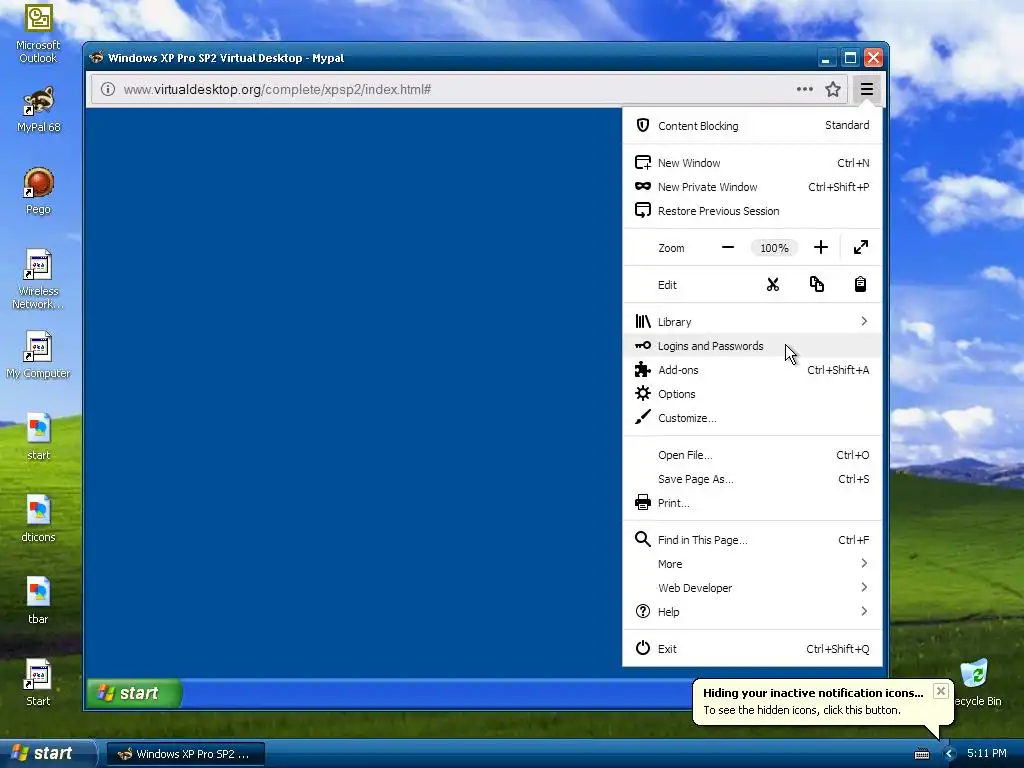Select Mypal taskbar window button

click(x=185, y=754)
